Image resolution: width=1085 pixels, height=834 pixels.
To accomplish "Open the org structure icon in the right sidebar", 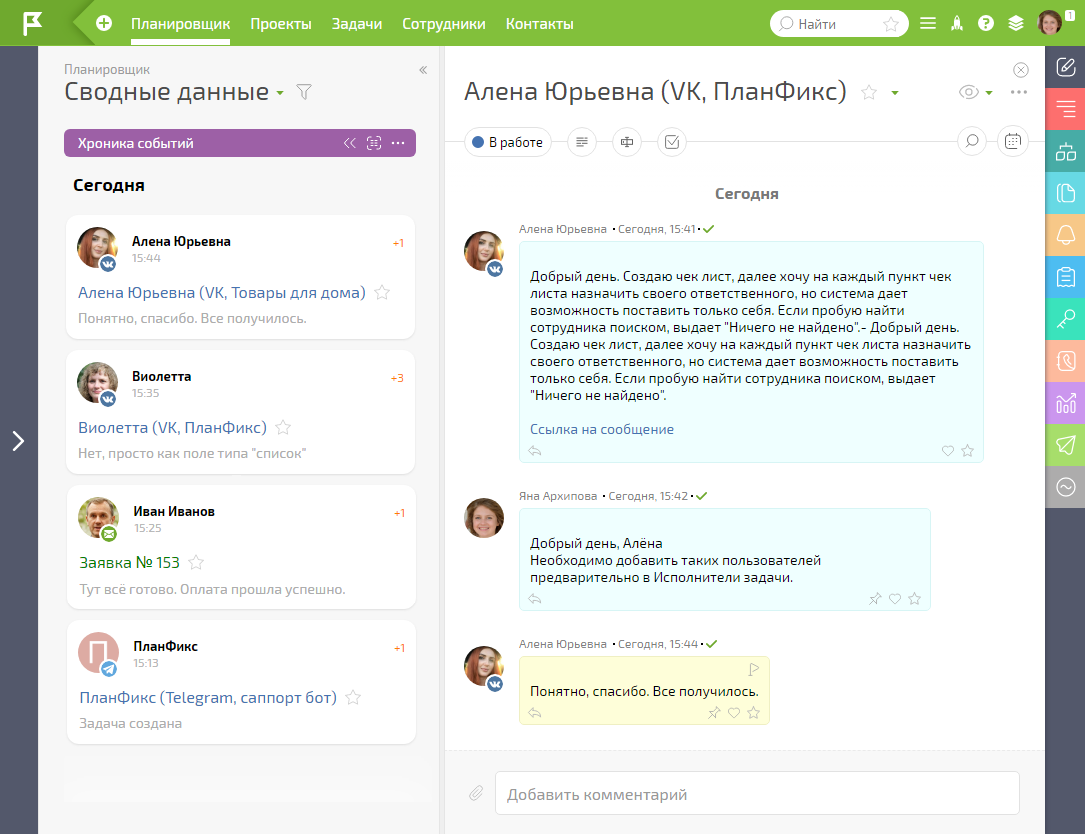I will click(x=1066, y=151).
